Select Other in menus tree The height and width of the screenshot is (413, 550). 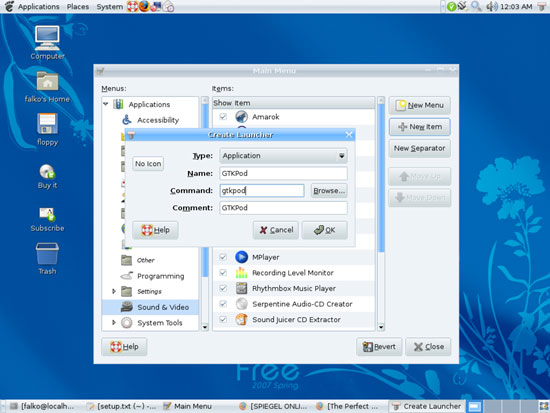pyautogui.click(x=146, y=260)
